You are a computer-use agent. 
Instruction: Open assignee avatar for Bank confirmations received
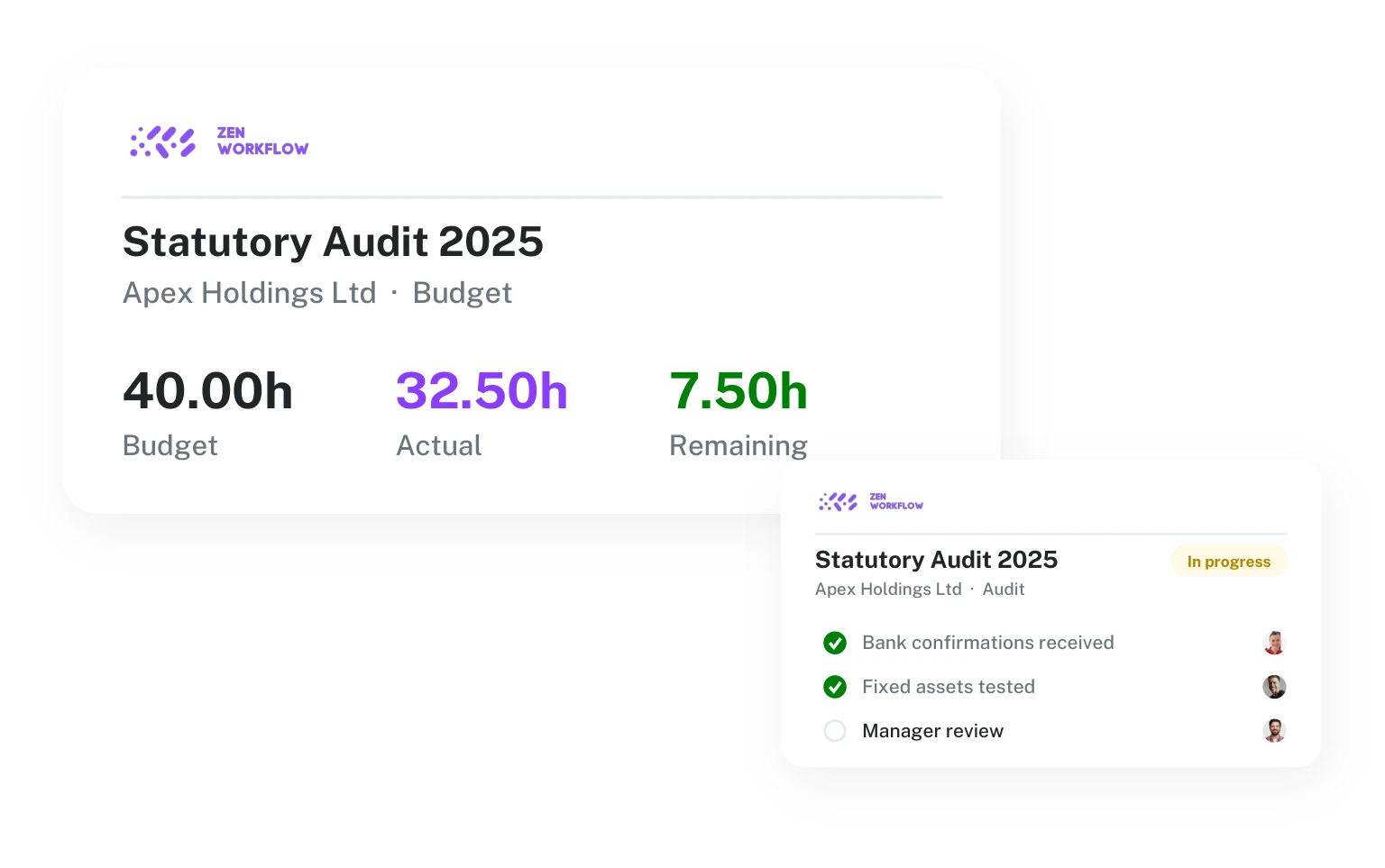tap(1274, 643)
